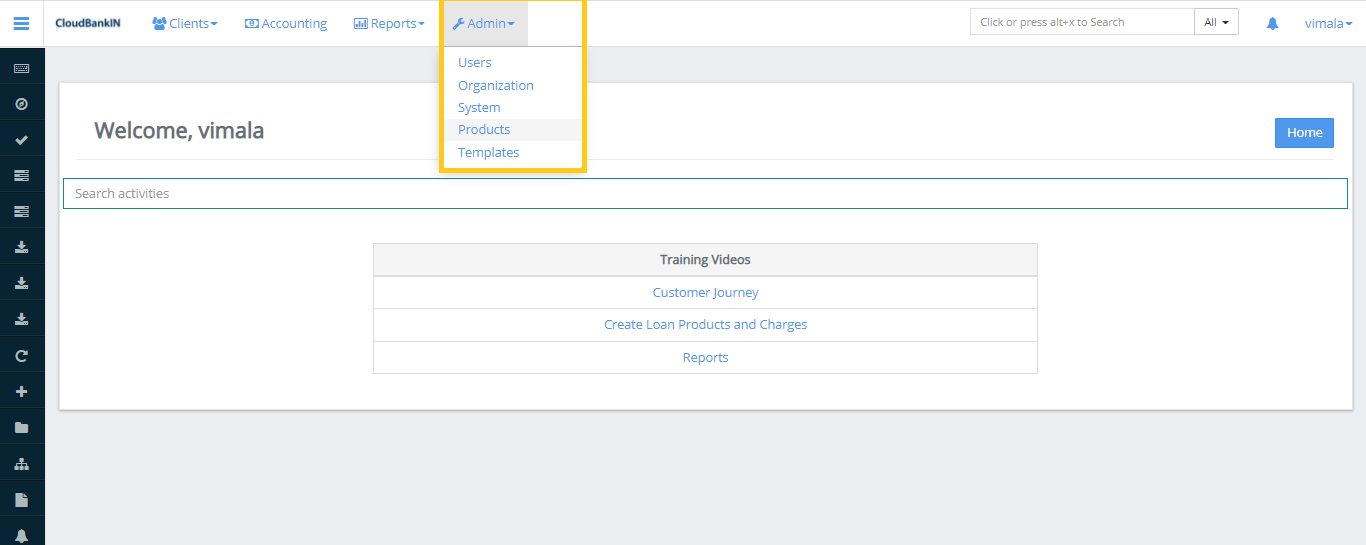The image size is (1366, 545).
Task: Select Products from the Admin menu
Action: click(484, 130)
